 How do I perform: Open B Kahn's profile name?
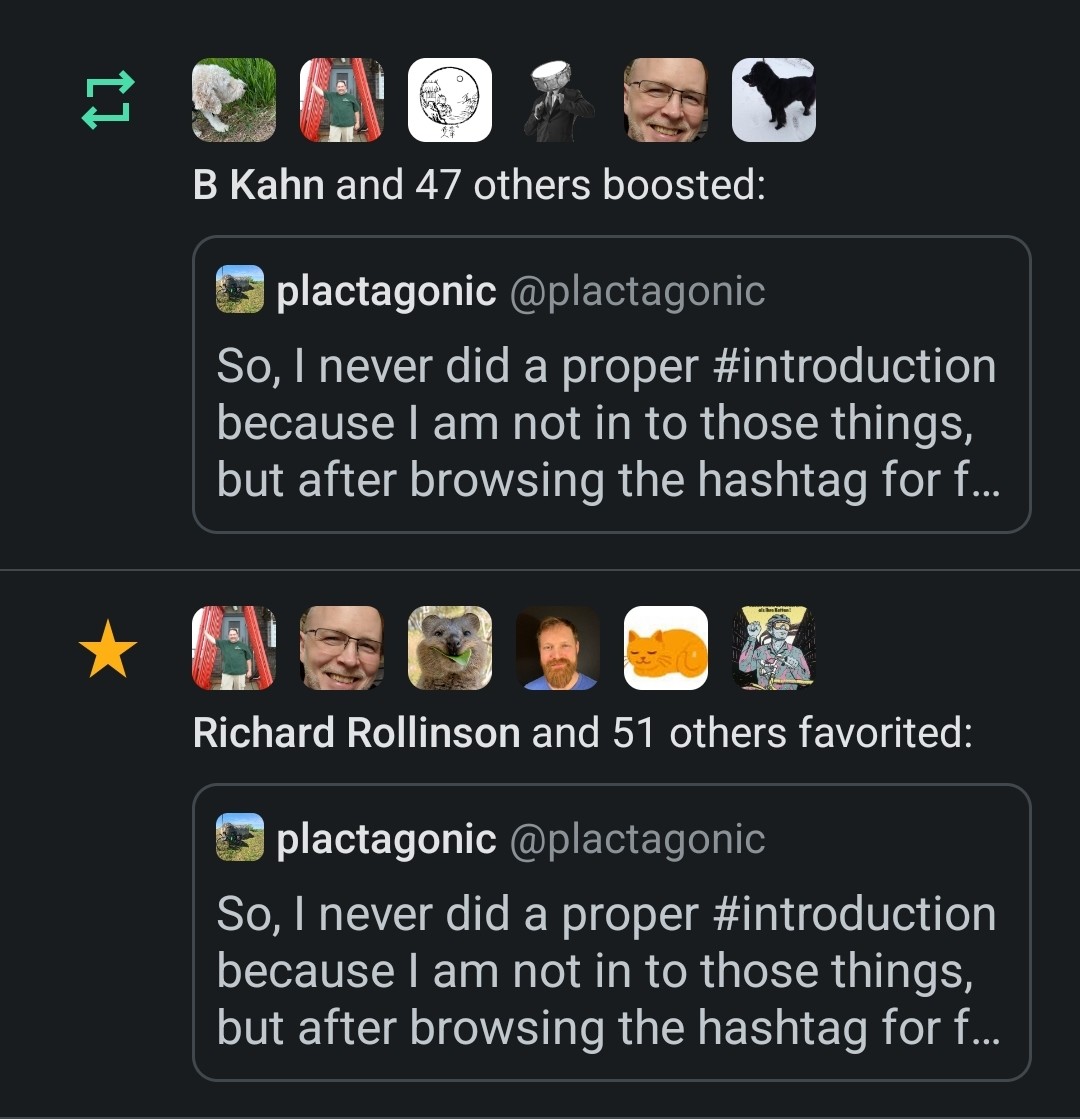tap(258, 185)
